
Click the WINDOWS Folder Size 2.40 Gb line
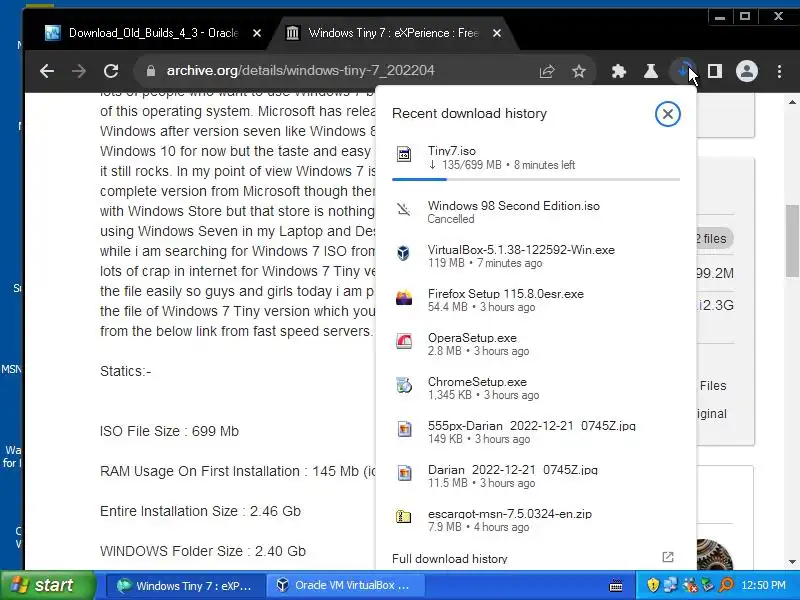203,551
